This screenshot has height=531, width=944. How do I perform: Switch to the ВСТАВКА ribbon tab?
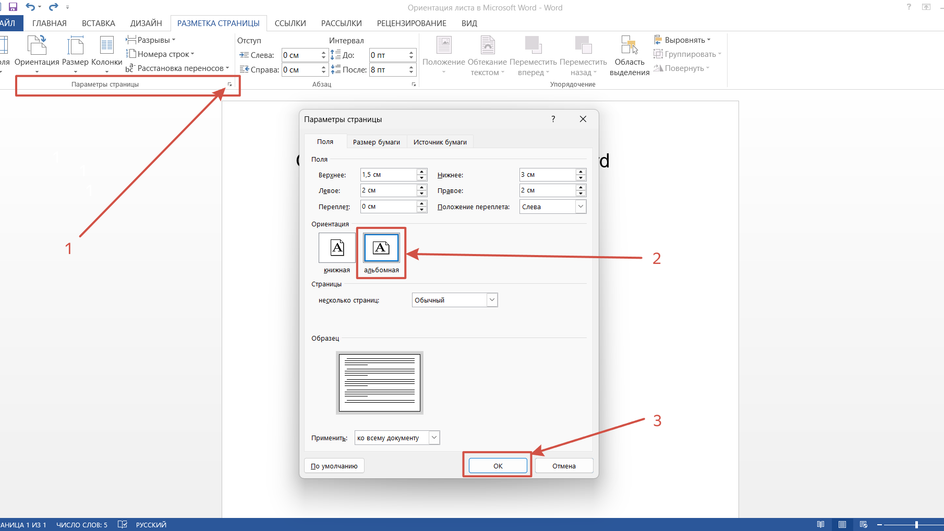click(98, 23)
